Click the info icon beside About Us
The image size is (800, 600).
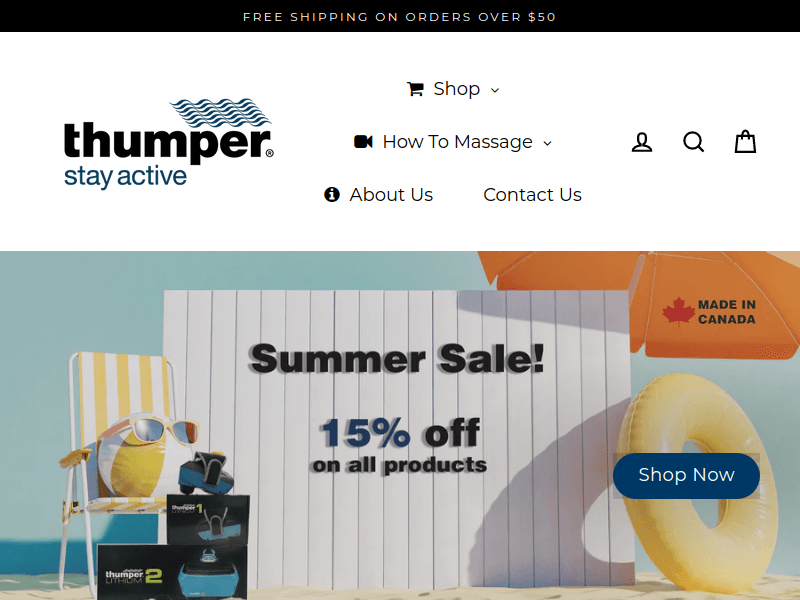pos(332,194)
